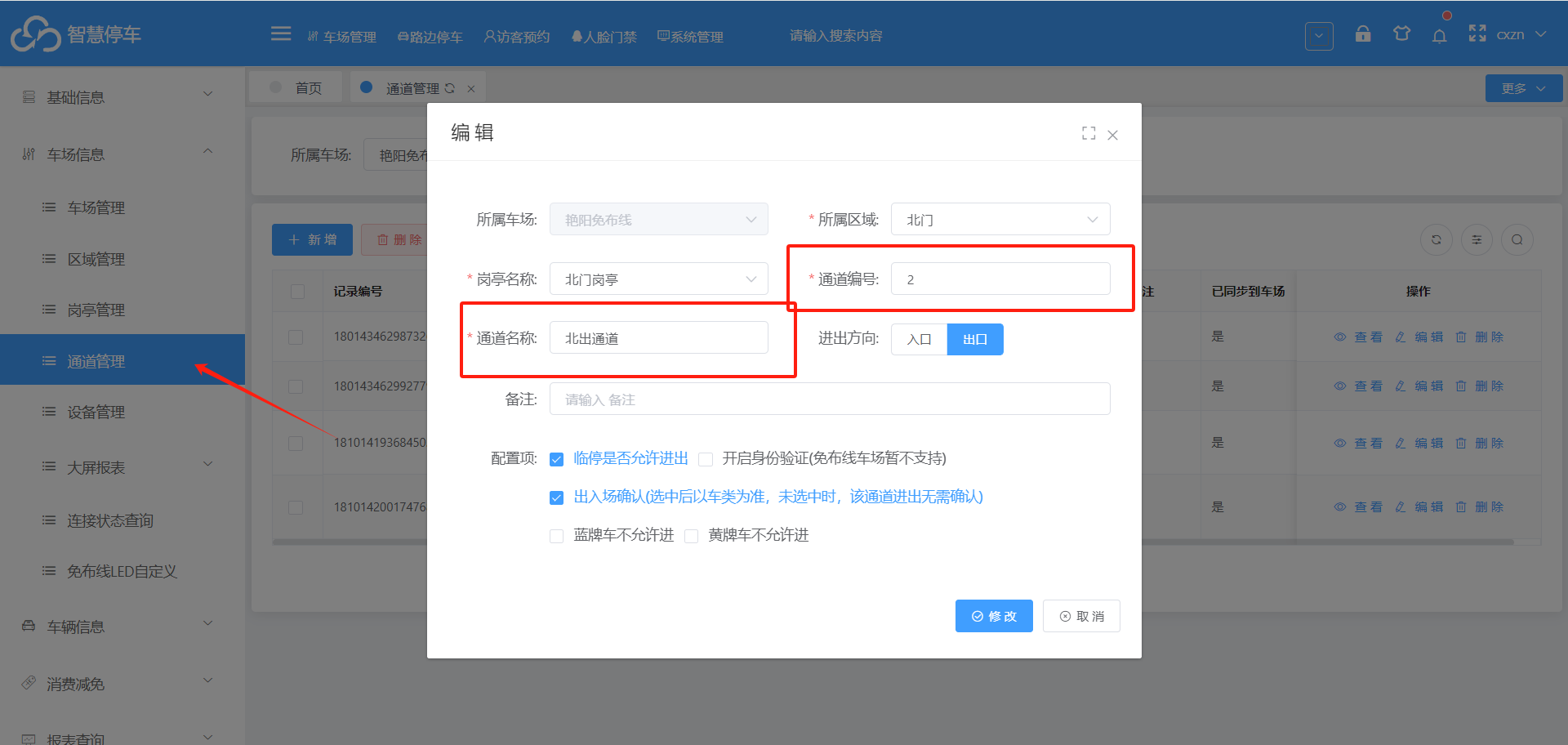Click the 取消 cancel button
This screenshot has width=1568, height=745.
coord(1081,616)
